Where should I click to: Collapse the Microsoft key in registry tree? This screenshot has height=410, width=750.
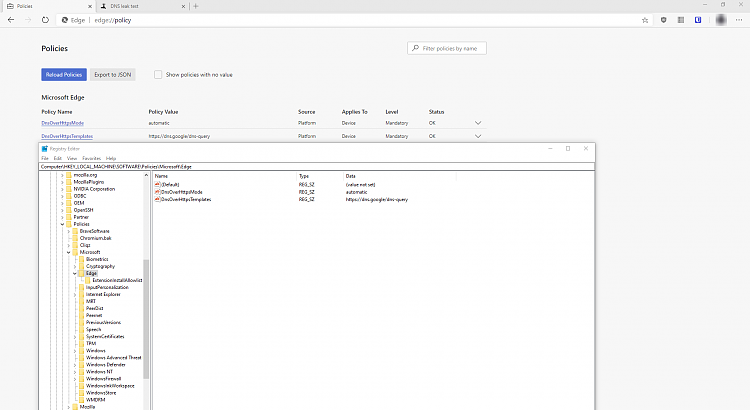tap(68, 252)
